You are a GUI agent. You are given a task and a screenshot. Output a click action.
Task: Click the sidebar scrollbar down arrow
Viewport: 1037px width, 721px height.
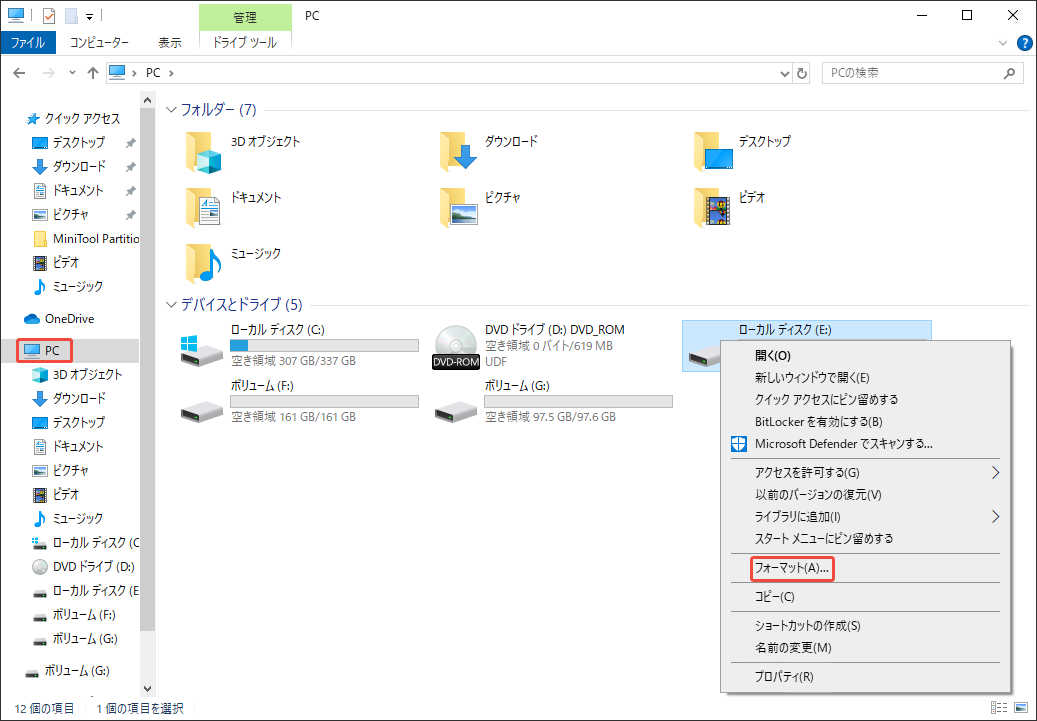147,689
